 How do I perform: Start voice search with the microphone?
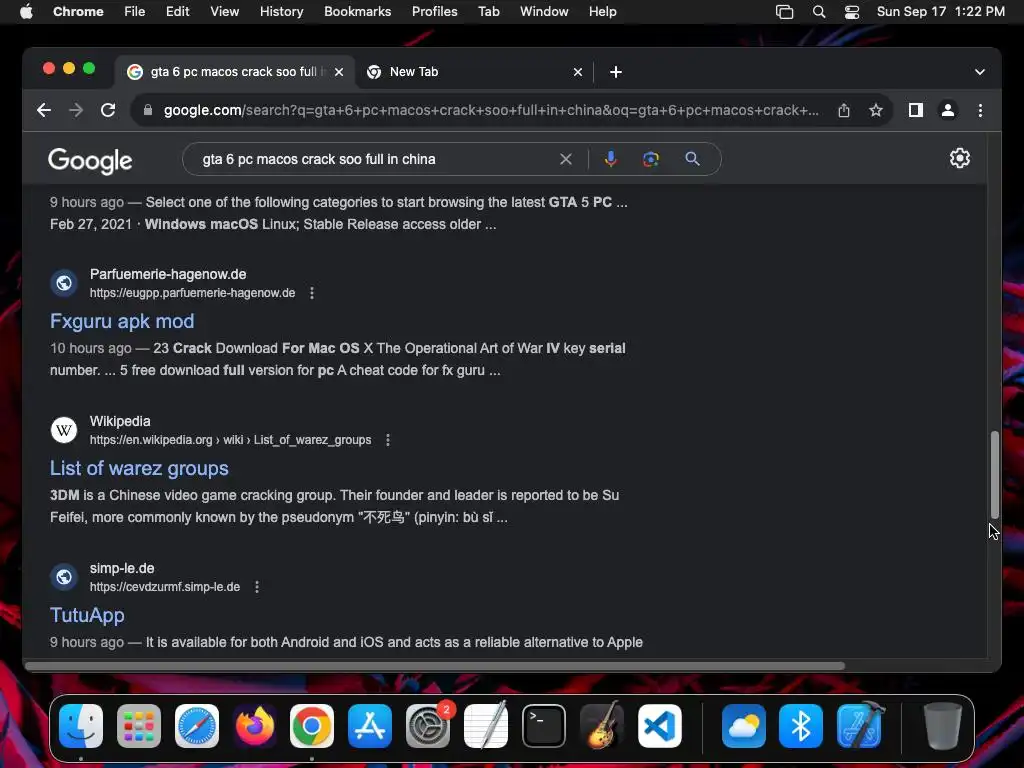611,159
